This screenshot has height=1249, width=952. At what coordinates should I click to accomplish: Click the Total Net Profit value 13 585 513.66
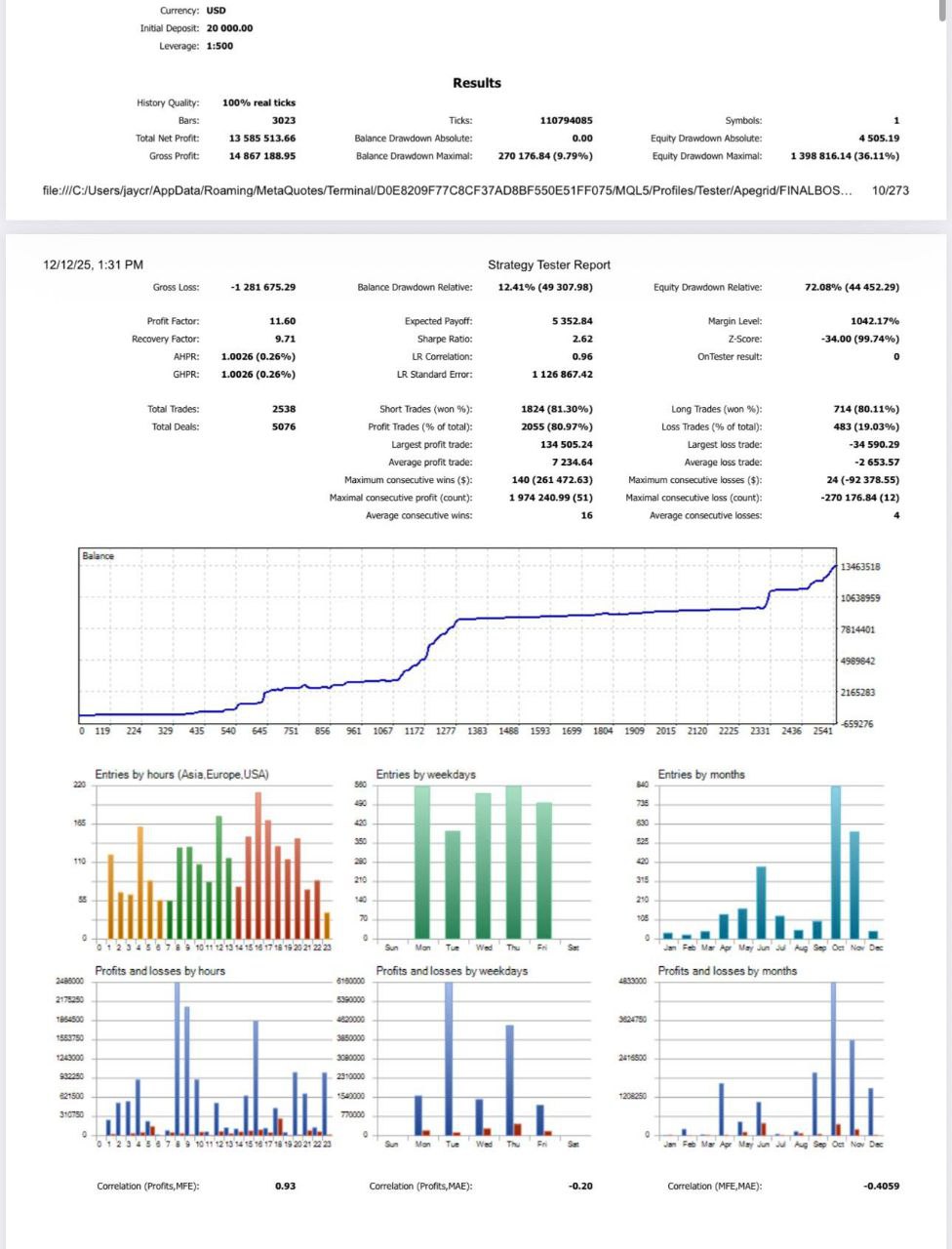[261, 139]
